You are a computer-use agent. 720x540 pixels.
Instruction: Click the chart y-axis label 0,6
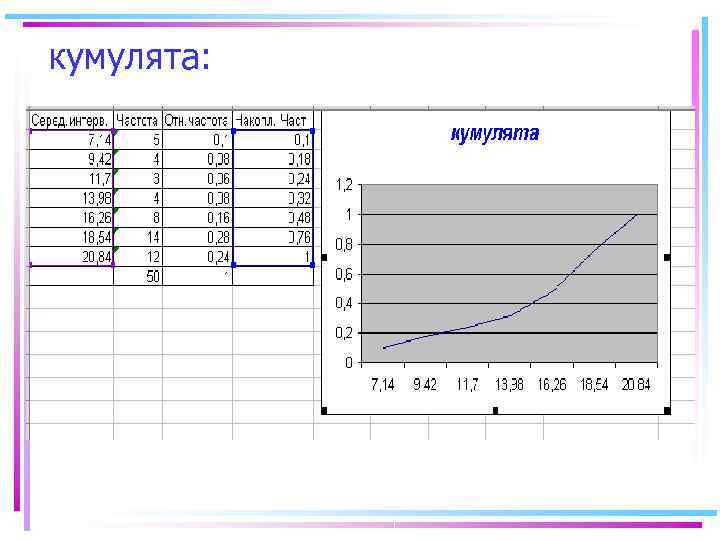[344, 274]
